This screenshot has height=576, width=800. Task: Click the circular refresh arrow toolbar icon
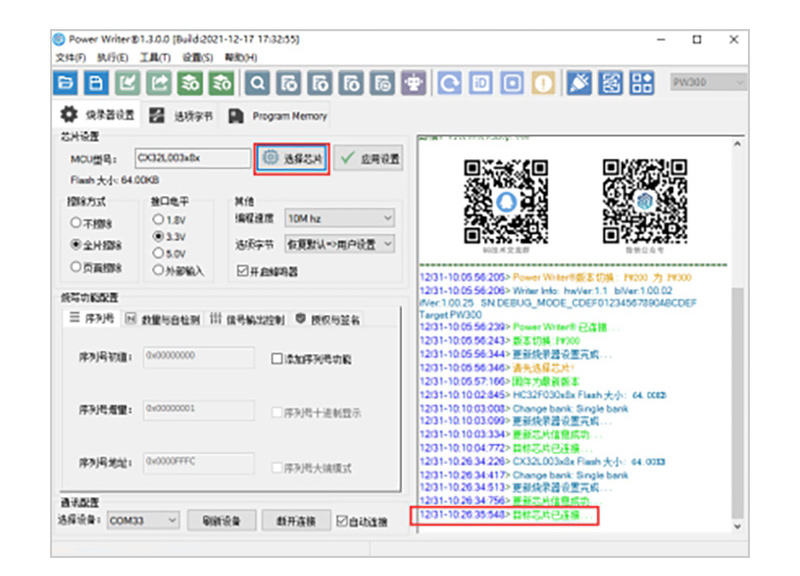point(450,83)
